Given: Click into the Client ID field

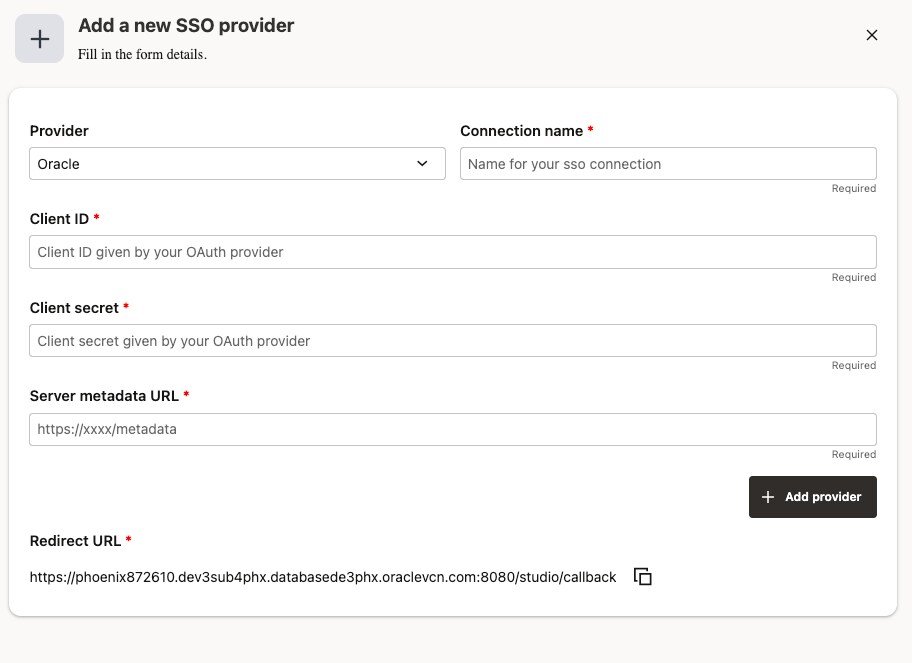Looking at the screenshot, I should (x=453, y=252).
